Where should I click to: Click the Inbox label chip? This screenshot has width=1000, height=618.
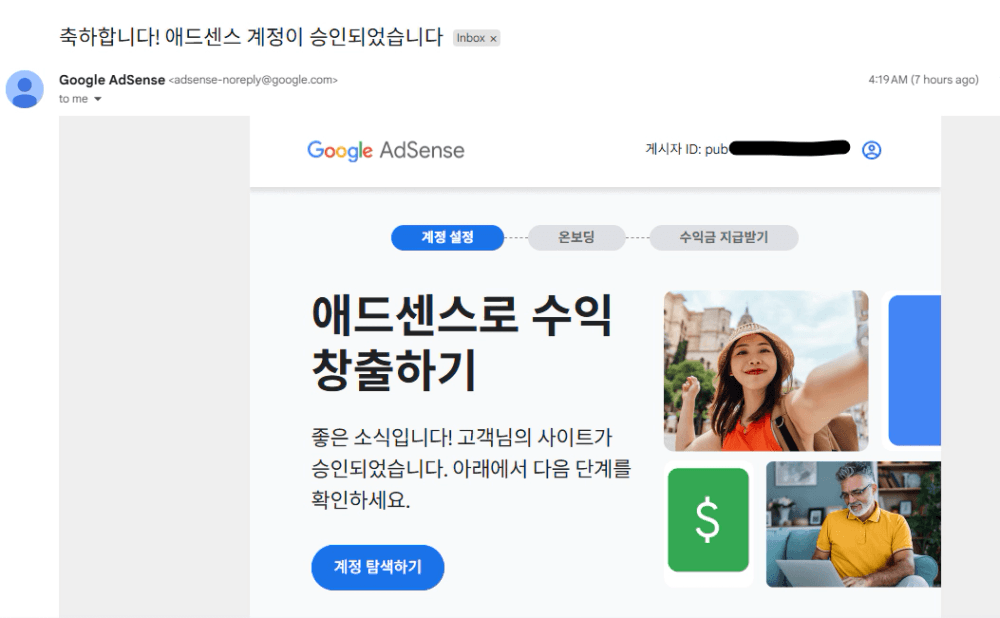tap(476, 38)
